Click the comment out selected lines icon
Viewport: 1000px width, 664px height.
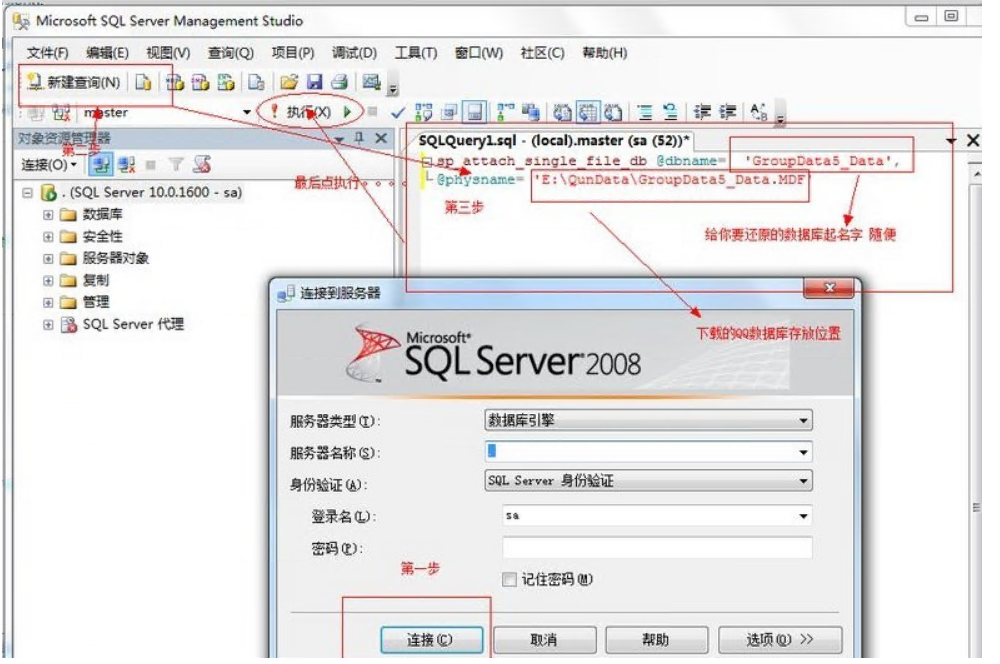coord(645,113)
